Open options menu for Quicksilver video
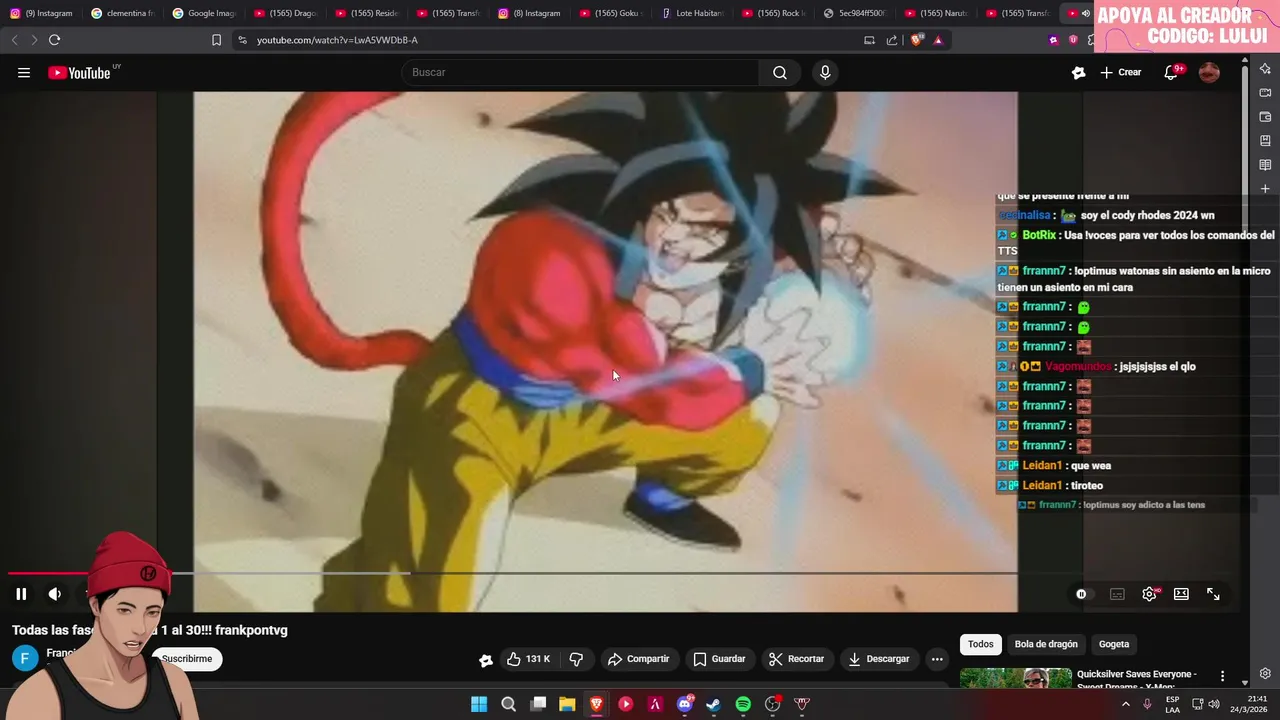This screenshot has height=720, width=1280. 1222,677
